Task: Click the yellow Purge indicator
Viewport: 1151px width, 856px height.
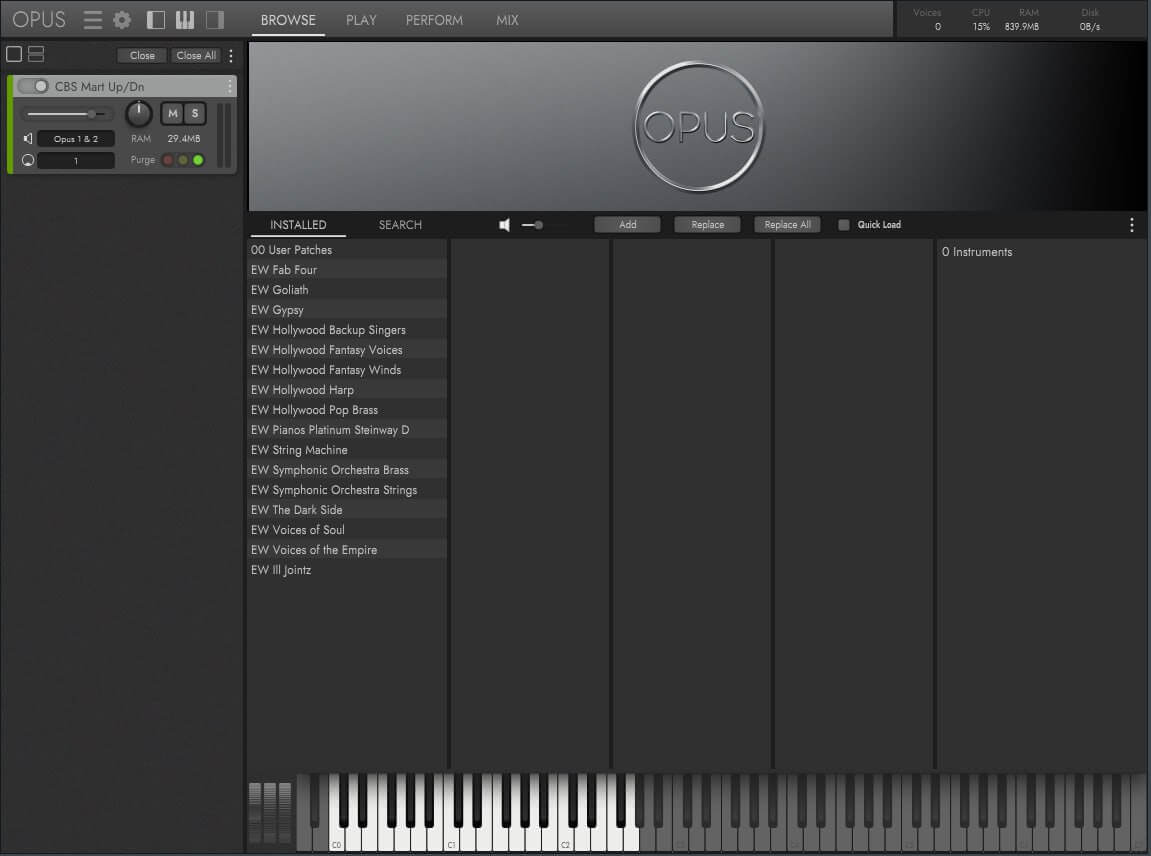Action: coord(183,160)
